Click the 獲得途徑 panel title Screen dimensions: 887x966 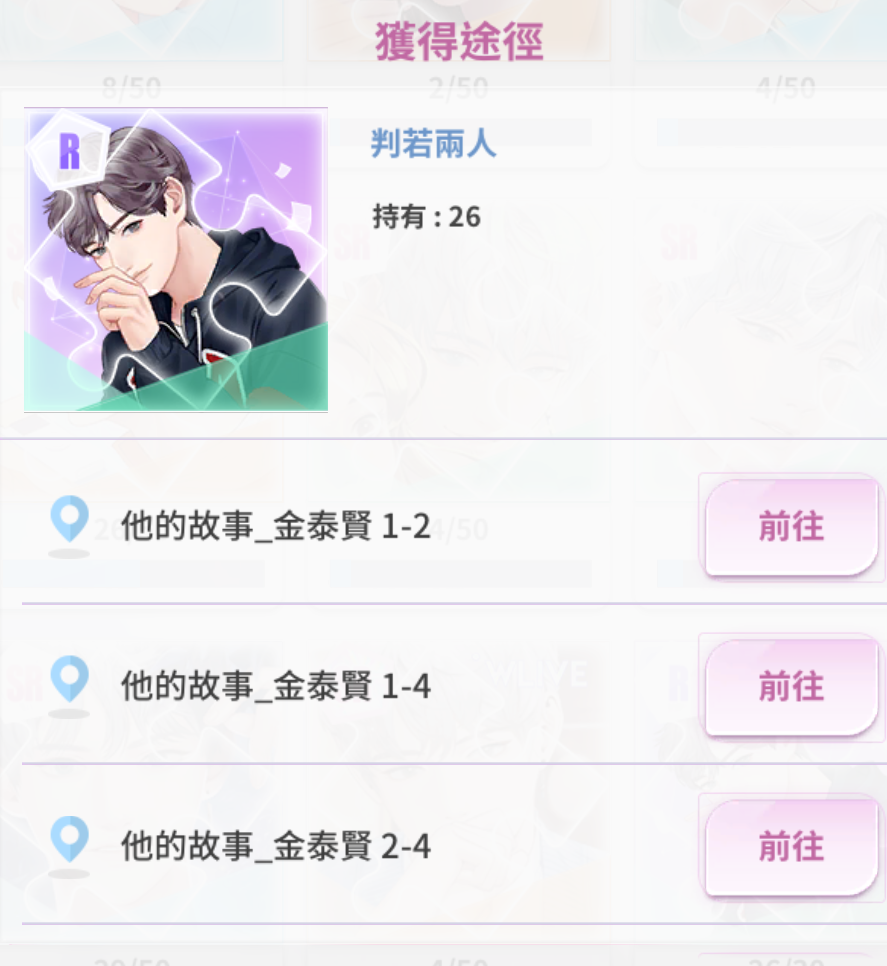click(x=459, y=41)
